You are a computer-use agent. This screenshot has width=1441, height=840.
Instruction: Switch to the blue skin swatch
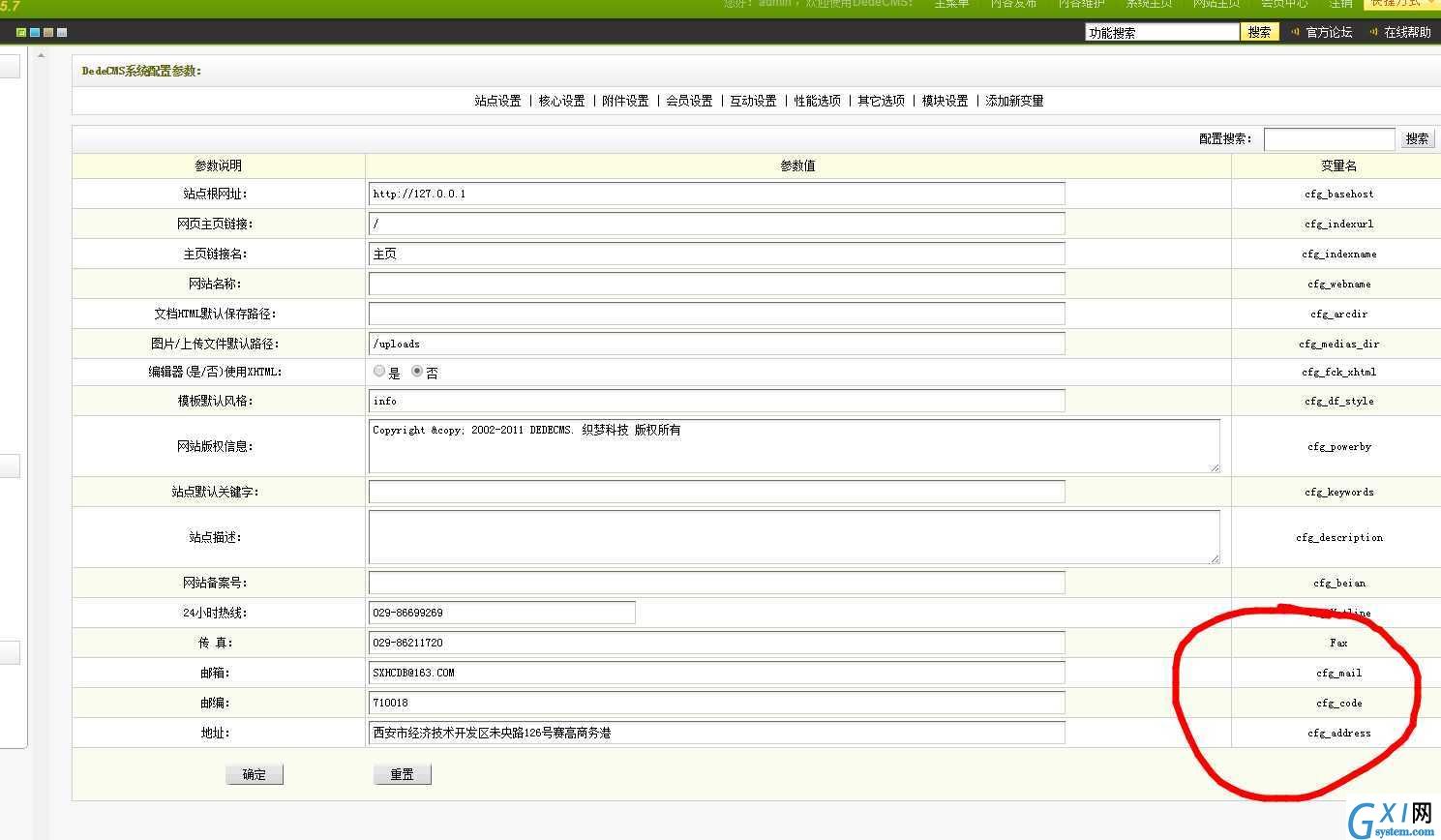pos(35,32)
